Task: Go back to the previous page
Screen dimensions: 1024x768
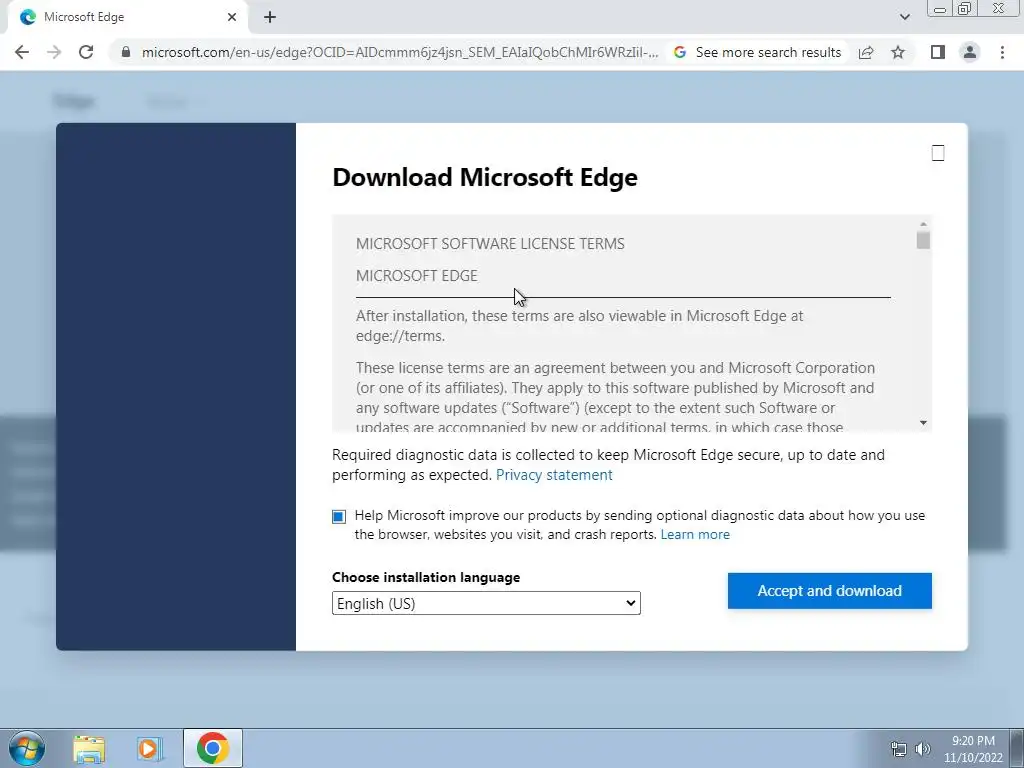Action: 22,52
